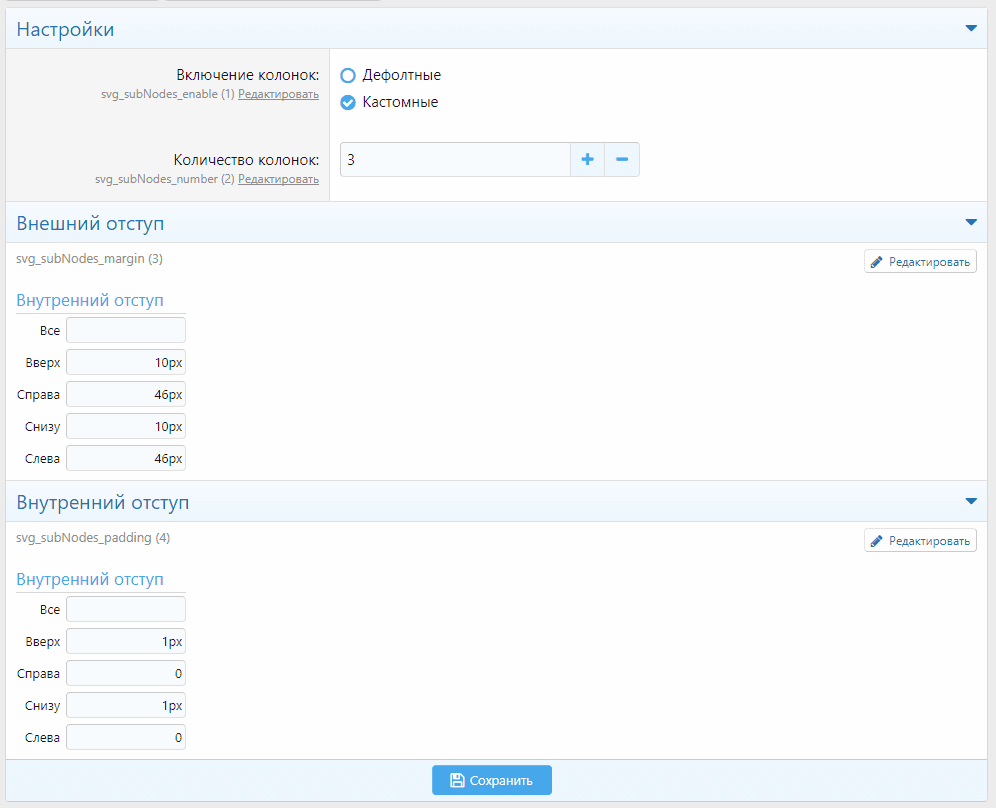Click the minus icon to decrease column count
This screenshot has width=996, height=808.
pyautogui.click(x=622, y=160)
